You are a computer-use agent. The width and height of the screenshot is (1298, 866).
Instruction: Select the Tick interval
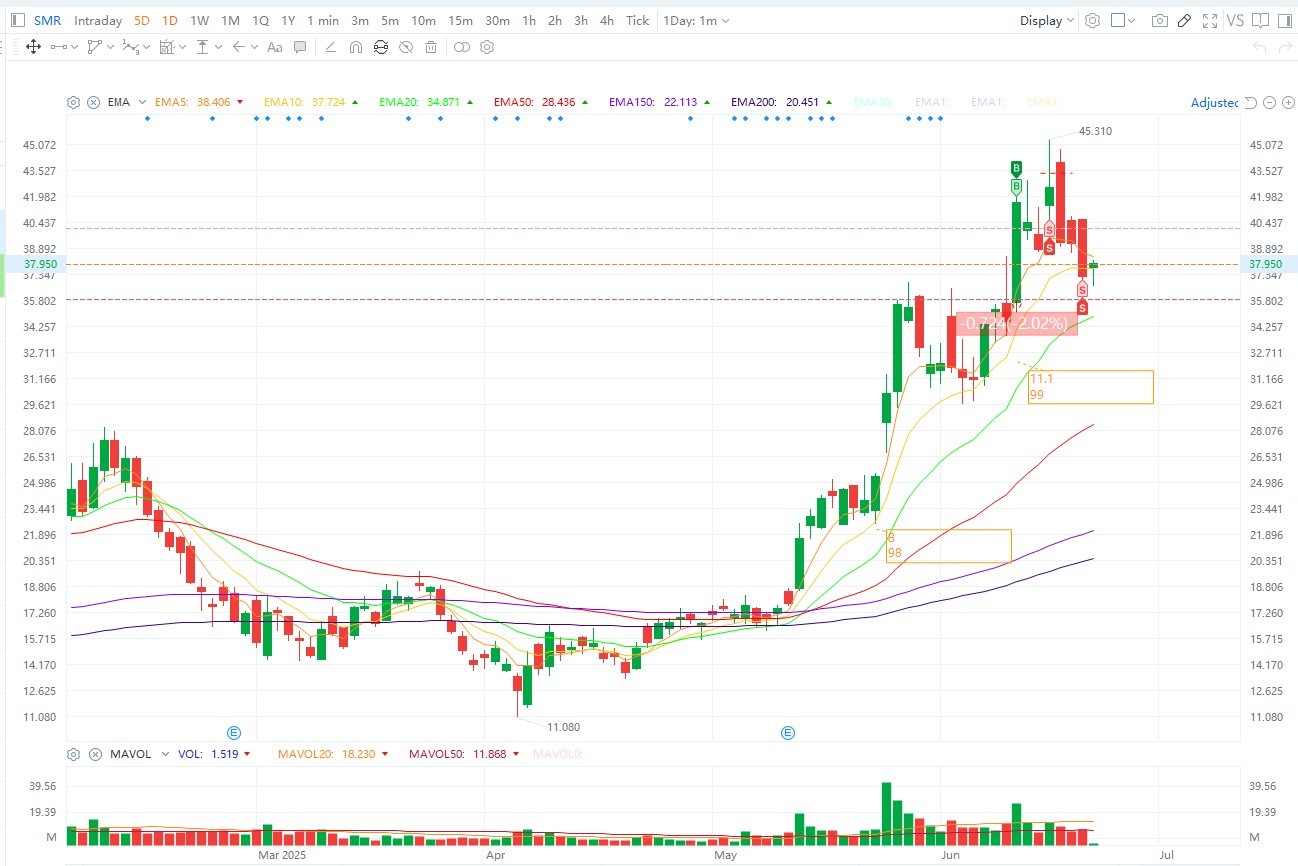(x=637, y=20)
